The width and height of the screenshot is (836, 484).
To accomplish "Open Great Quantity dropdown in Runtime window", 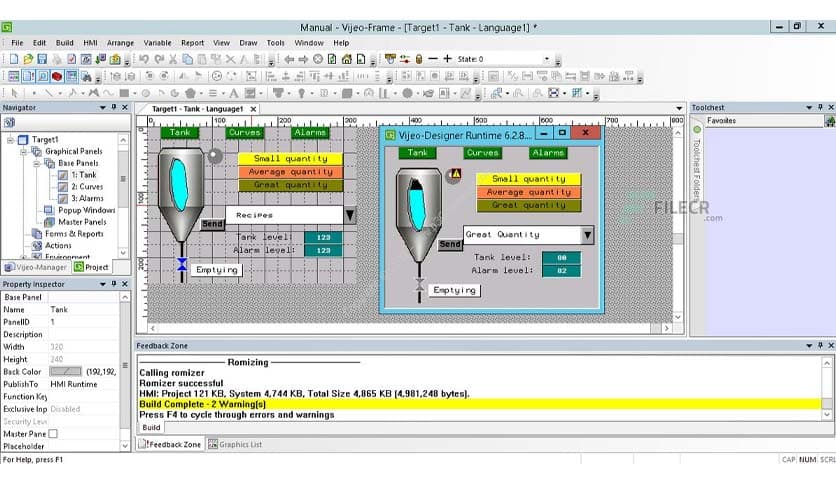I will pos(587,235).
